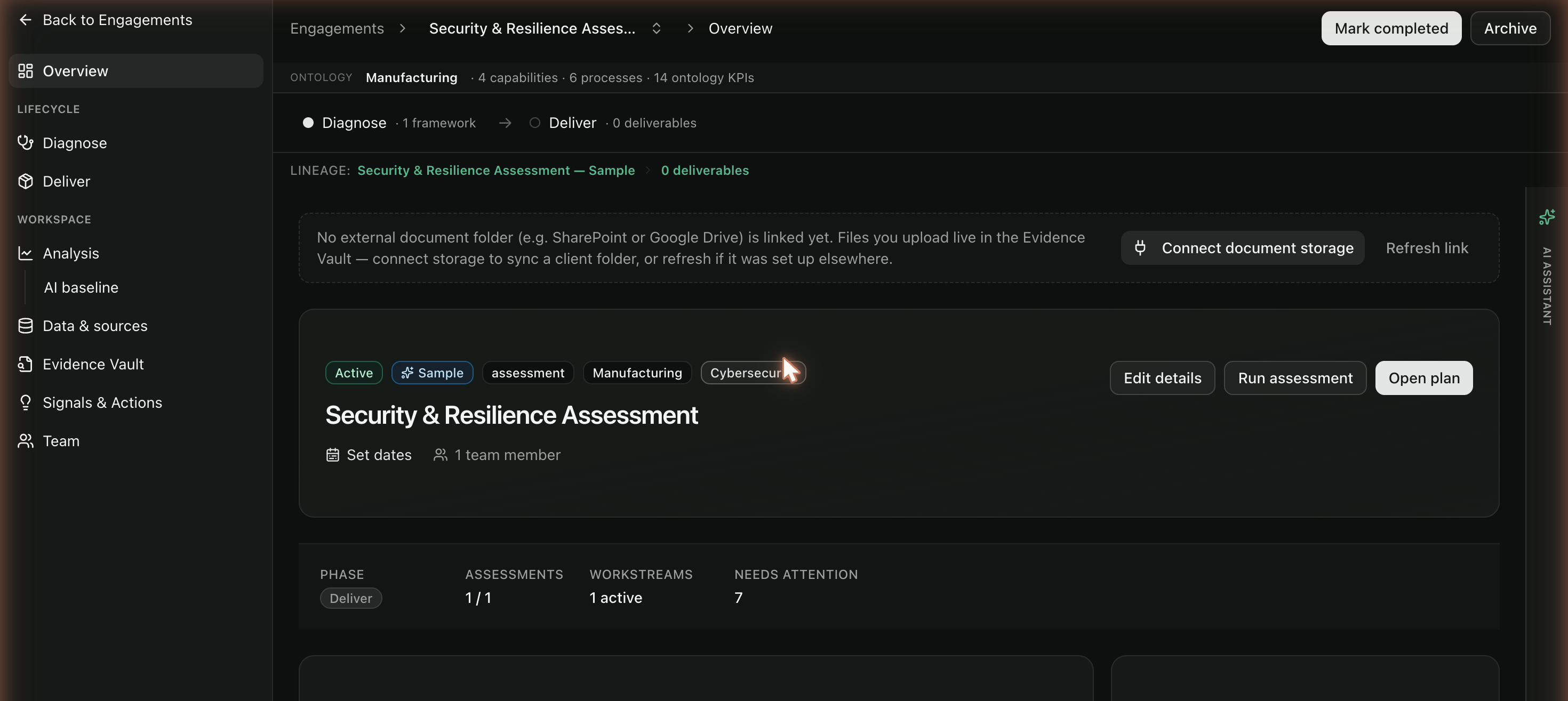1568x701 pixels.
Task: Click the Manufacturing ontology label
Action: [412, 77]
